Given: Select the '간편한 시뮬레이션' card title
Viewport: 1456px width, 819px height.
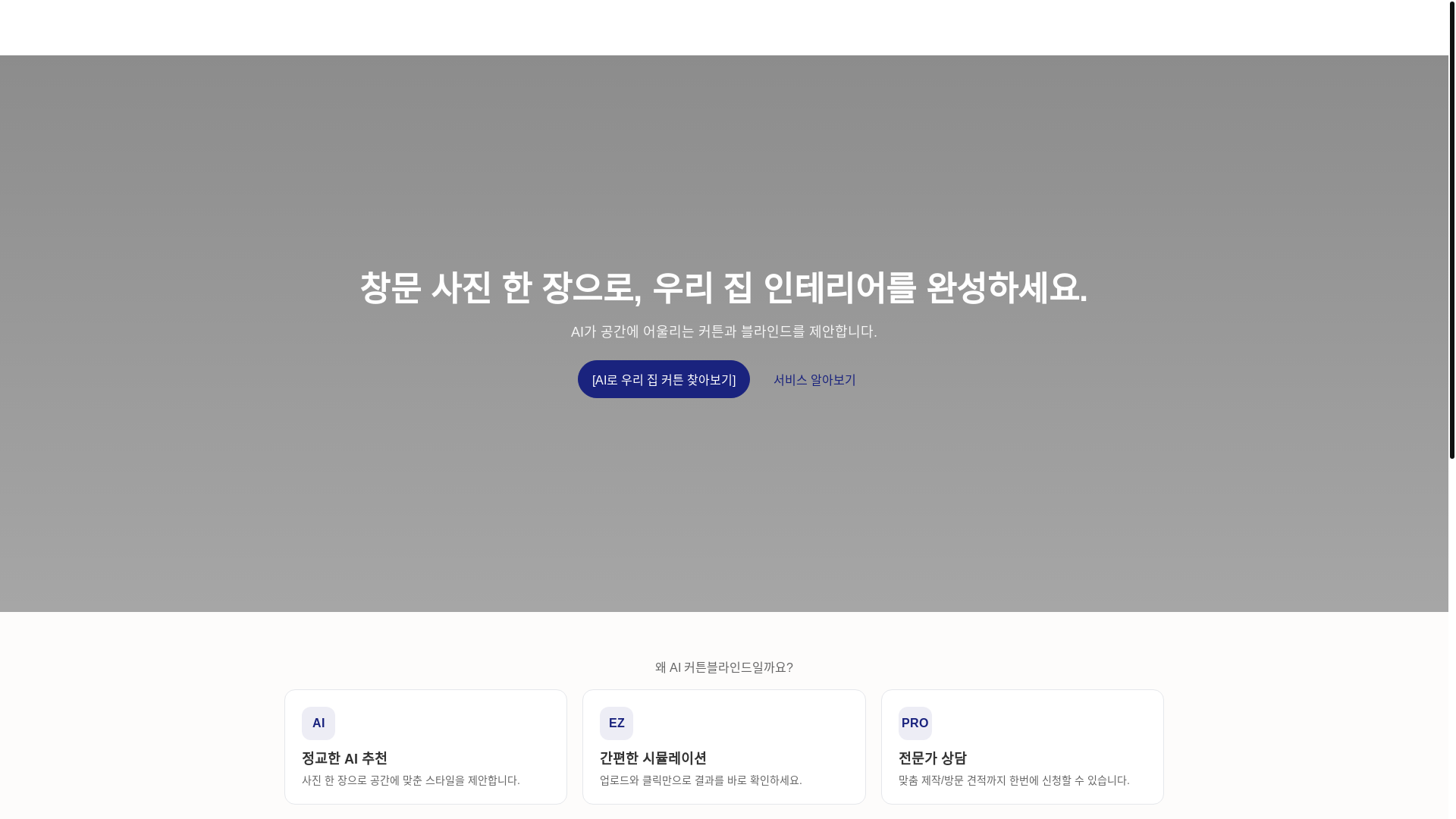Looking at the screenshot, I should pyautogui.click(x=653, y=758).
